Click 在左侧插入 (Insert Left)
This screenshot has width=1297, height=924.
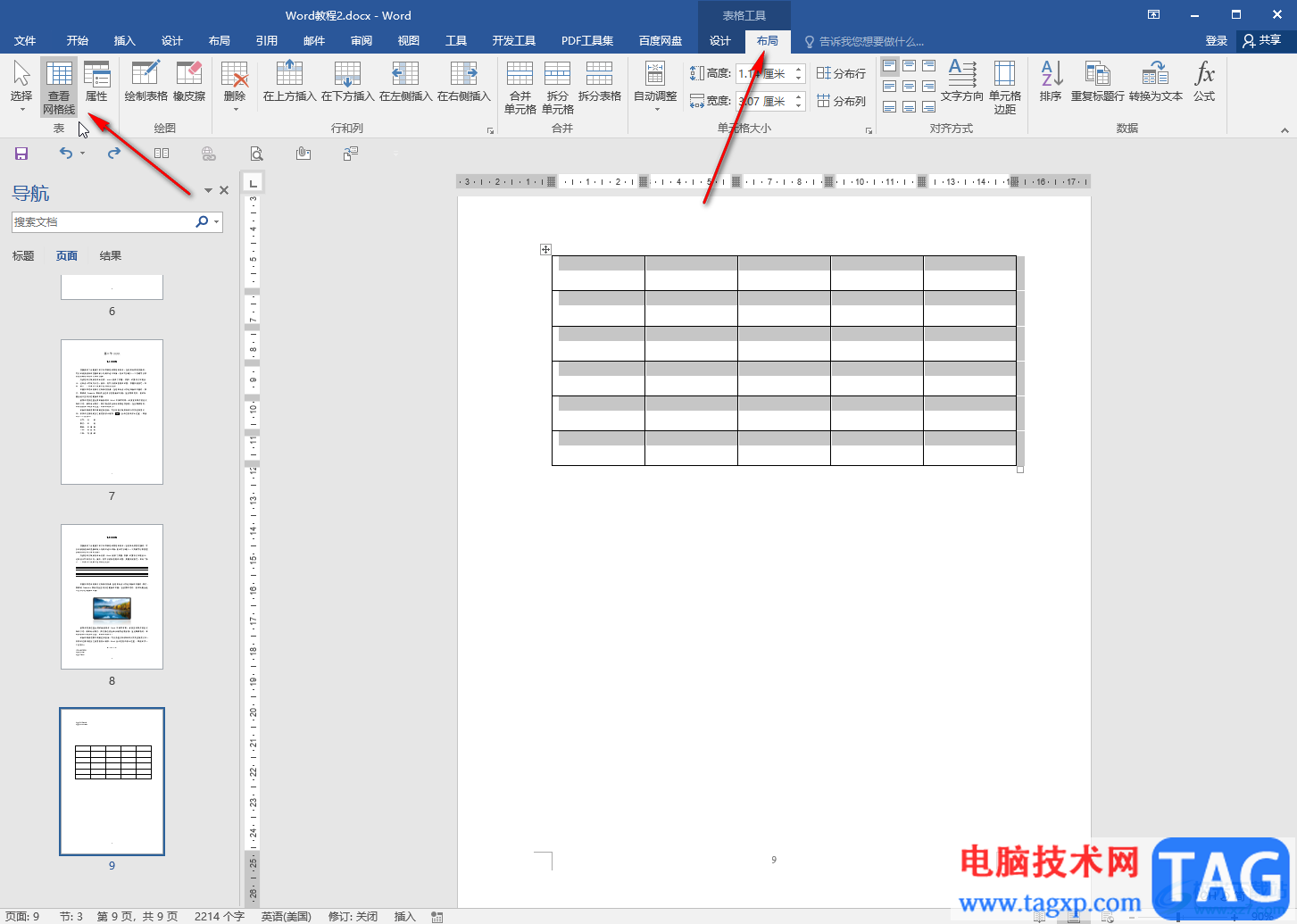[x=406, y=82]
